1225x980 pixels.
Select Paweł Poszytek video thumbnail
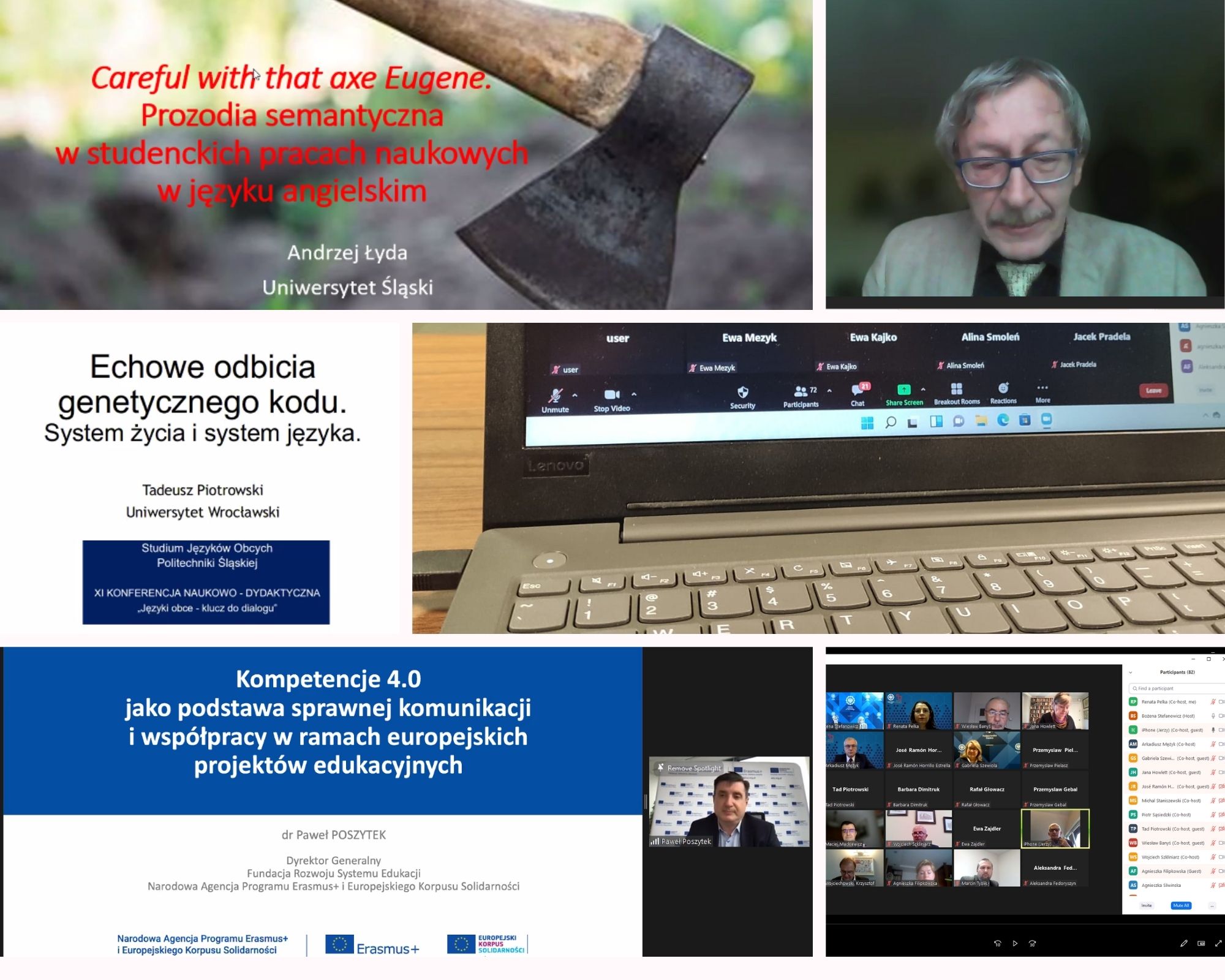point(729,802)
